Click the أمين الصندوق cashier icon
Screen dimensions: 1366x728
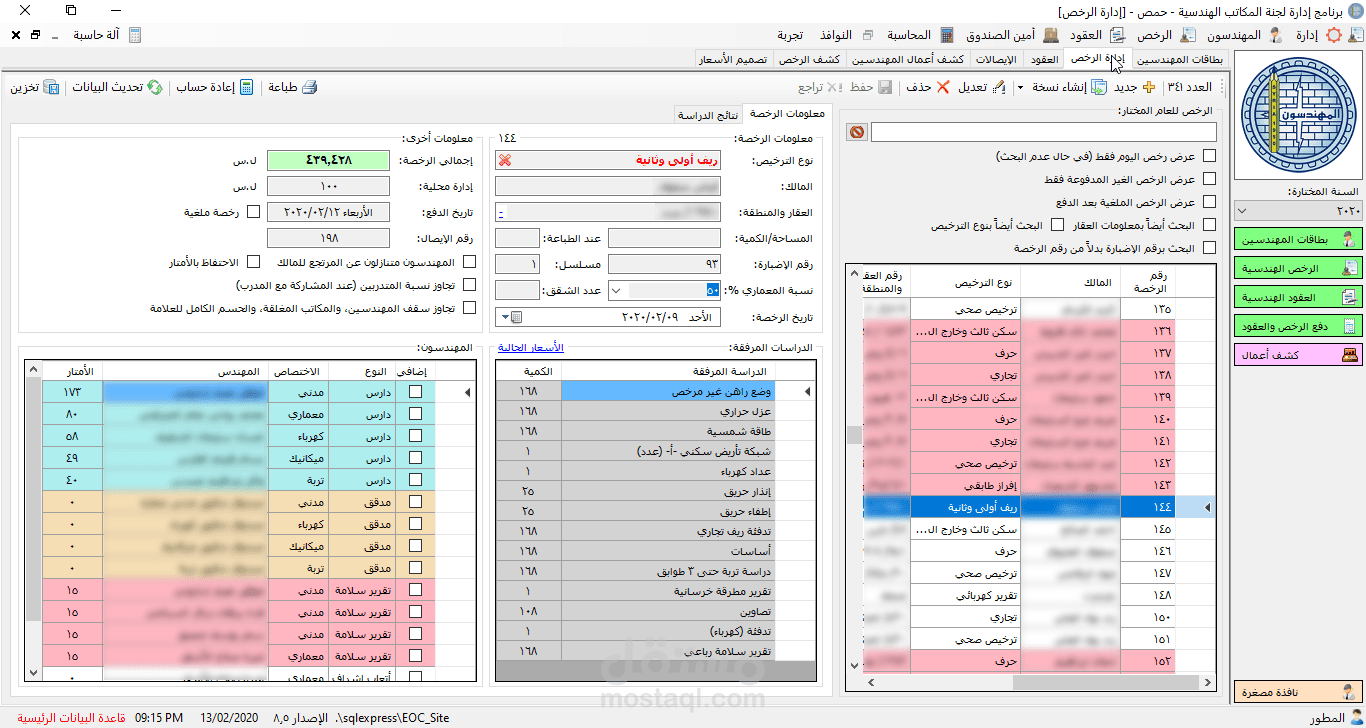[1051, 35]
